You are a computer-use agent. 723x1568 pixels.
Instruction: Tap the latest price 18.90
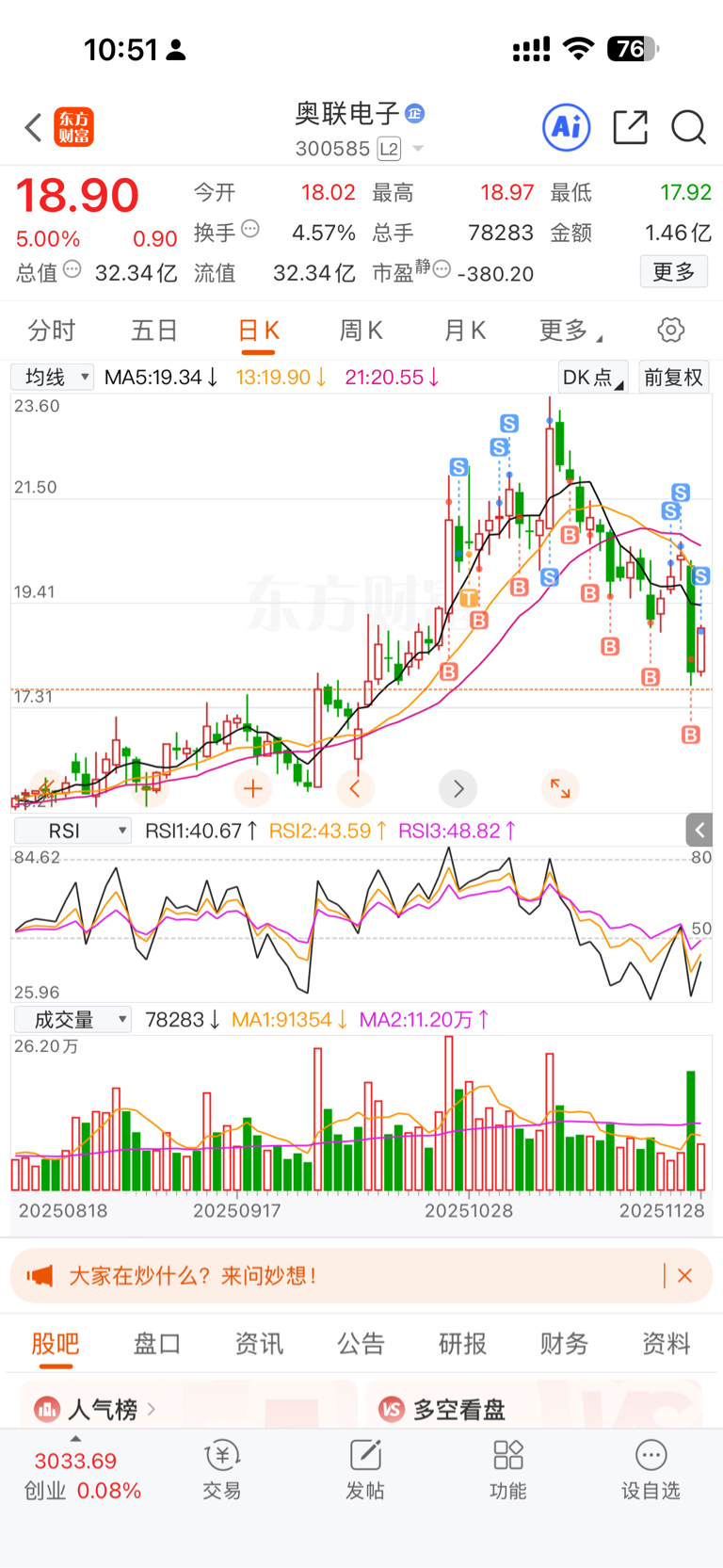coord(77,195)
